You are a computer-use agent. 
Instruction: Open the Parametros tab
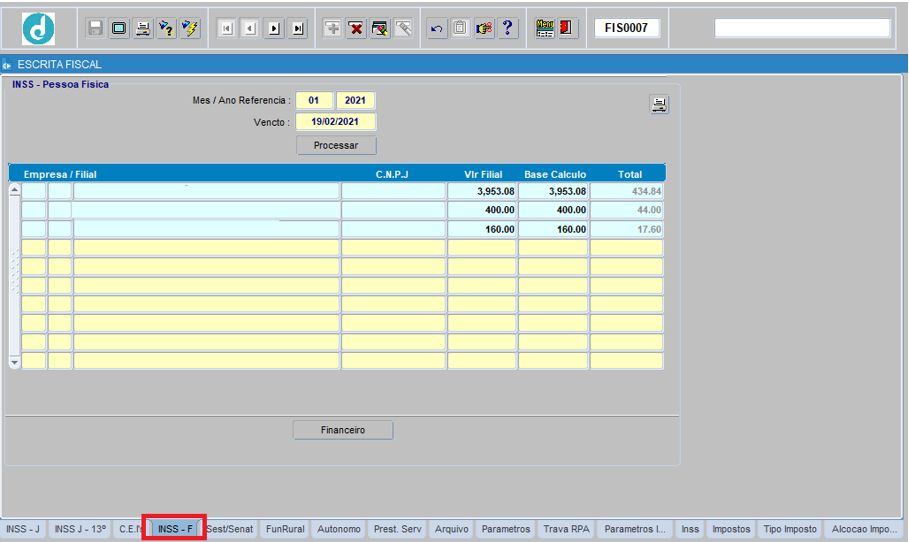tap(505, 529)
